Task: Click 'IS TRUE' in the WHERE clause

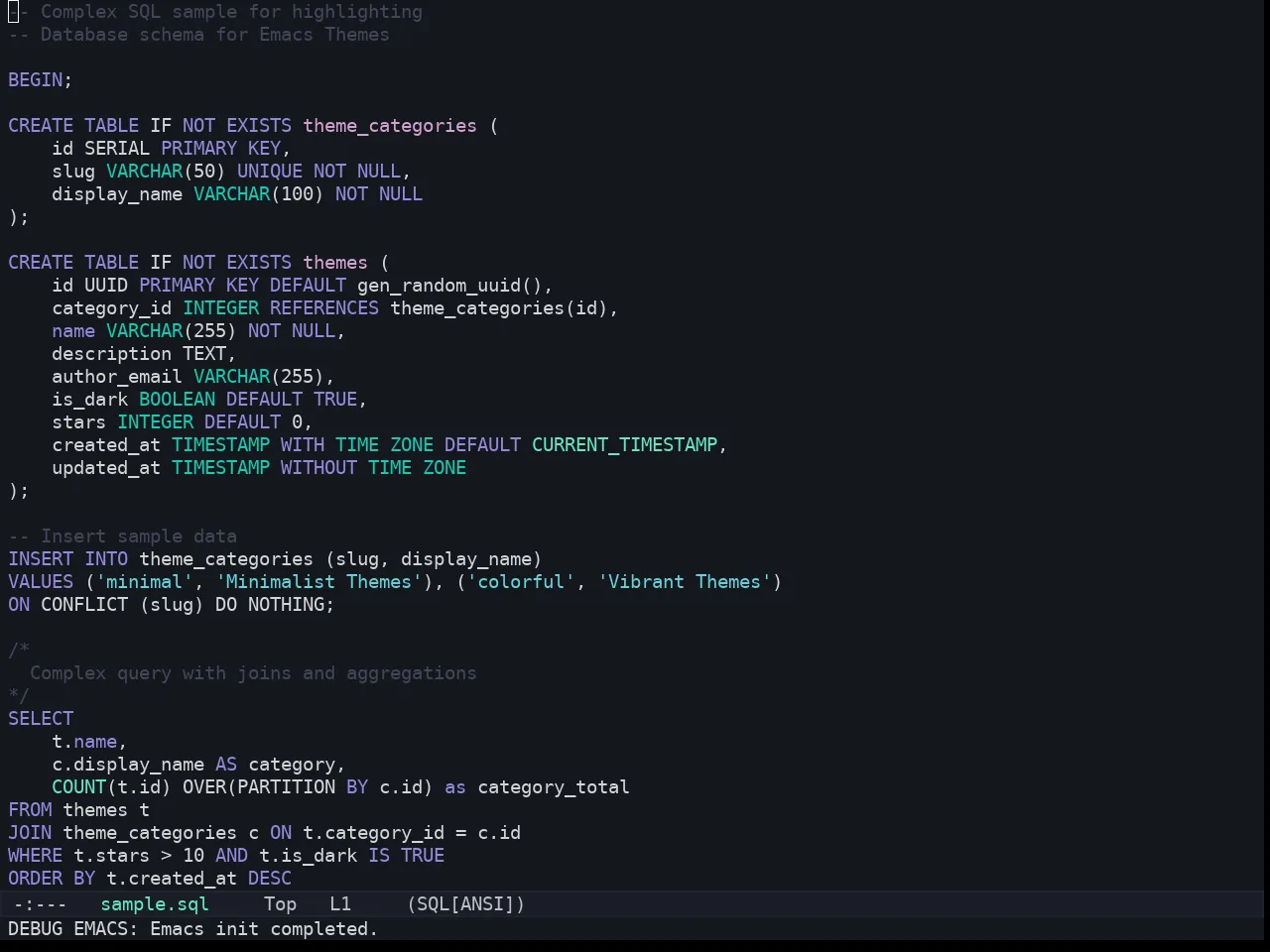Action: (407, 856)
